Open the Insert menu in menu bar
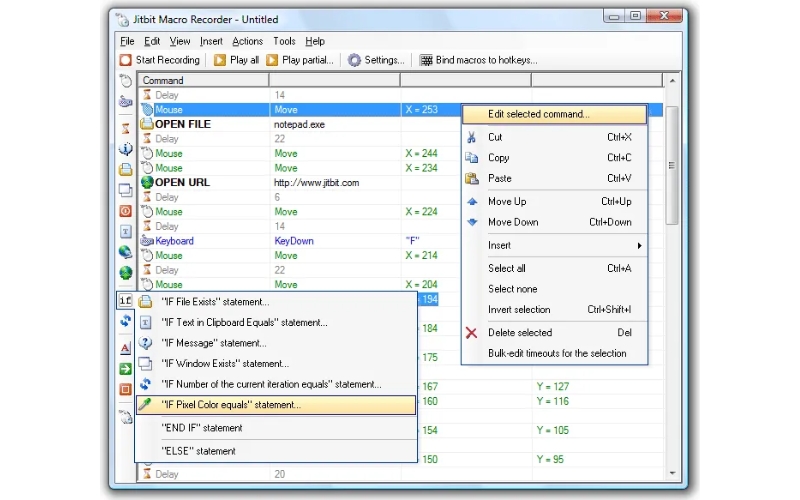Viewport: 800px width, 500px height. (x=211, y=41)
